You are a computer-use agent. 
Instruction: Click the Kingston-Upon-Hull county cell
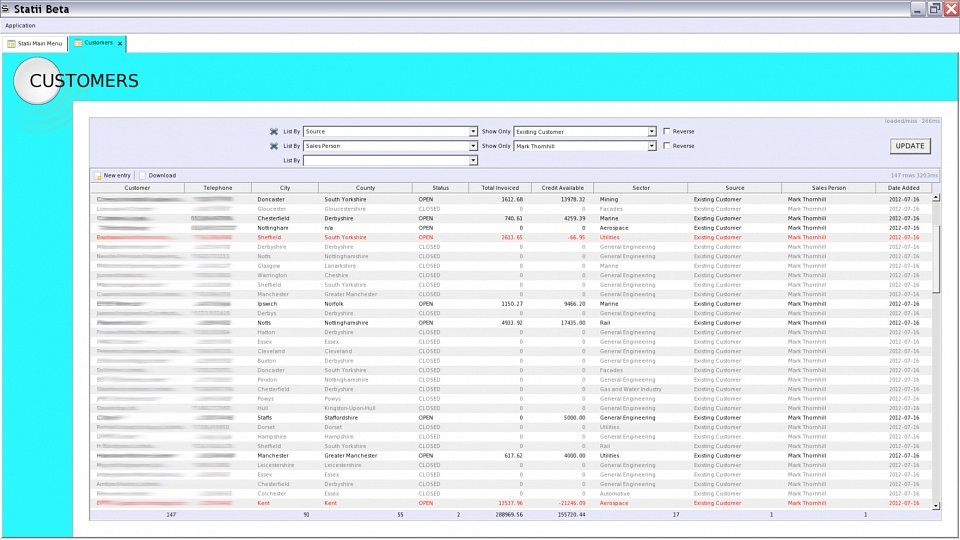click(350, 408)
